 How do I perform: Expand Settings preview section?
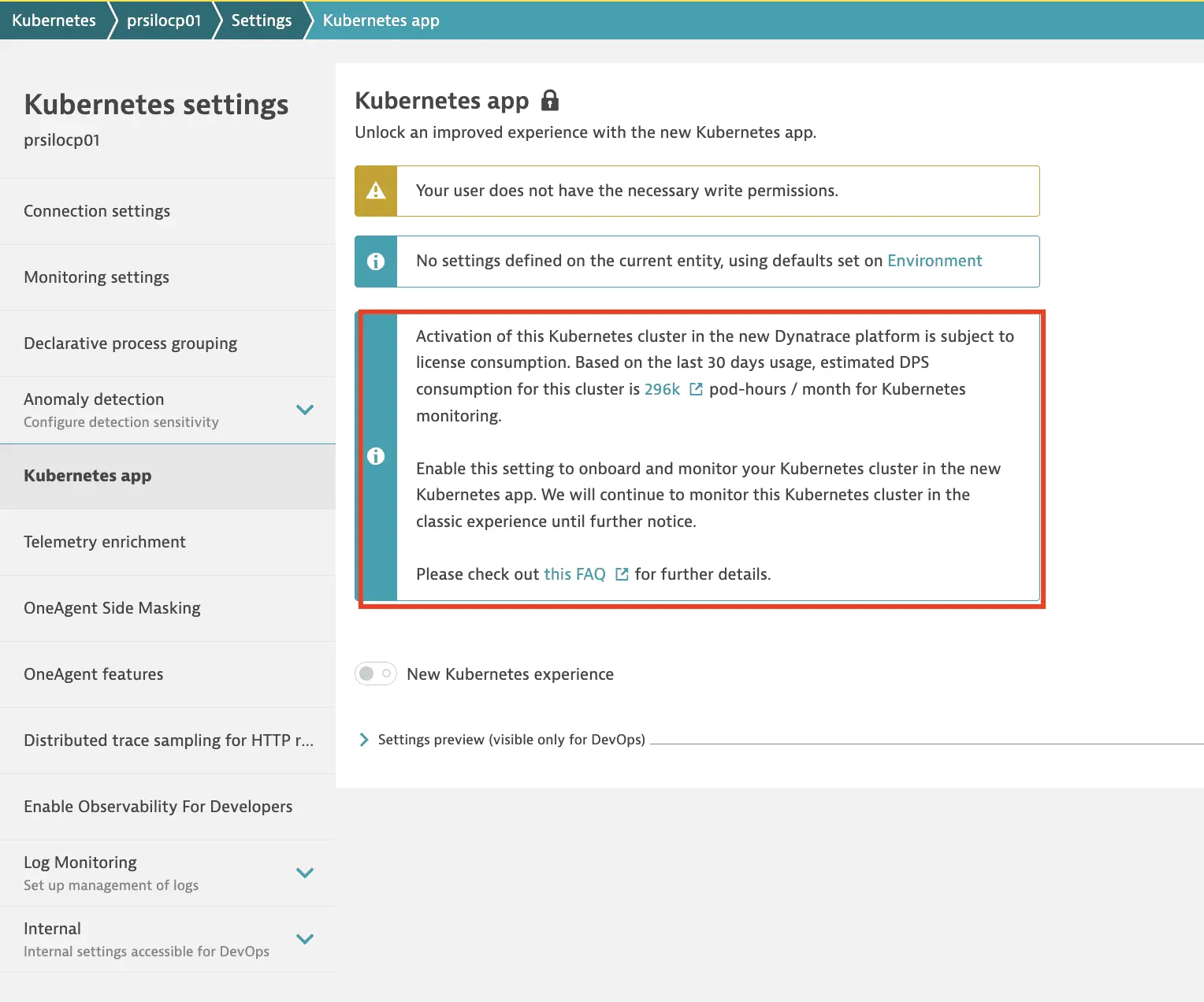coord(364,740)
